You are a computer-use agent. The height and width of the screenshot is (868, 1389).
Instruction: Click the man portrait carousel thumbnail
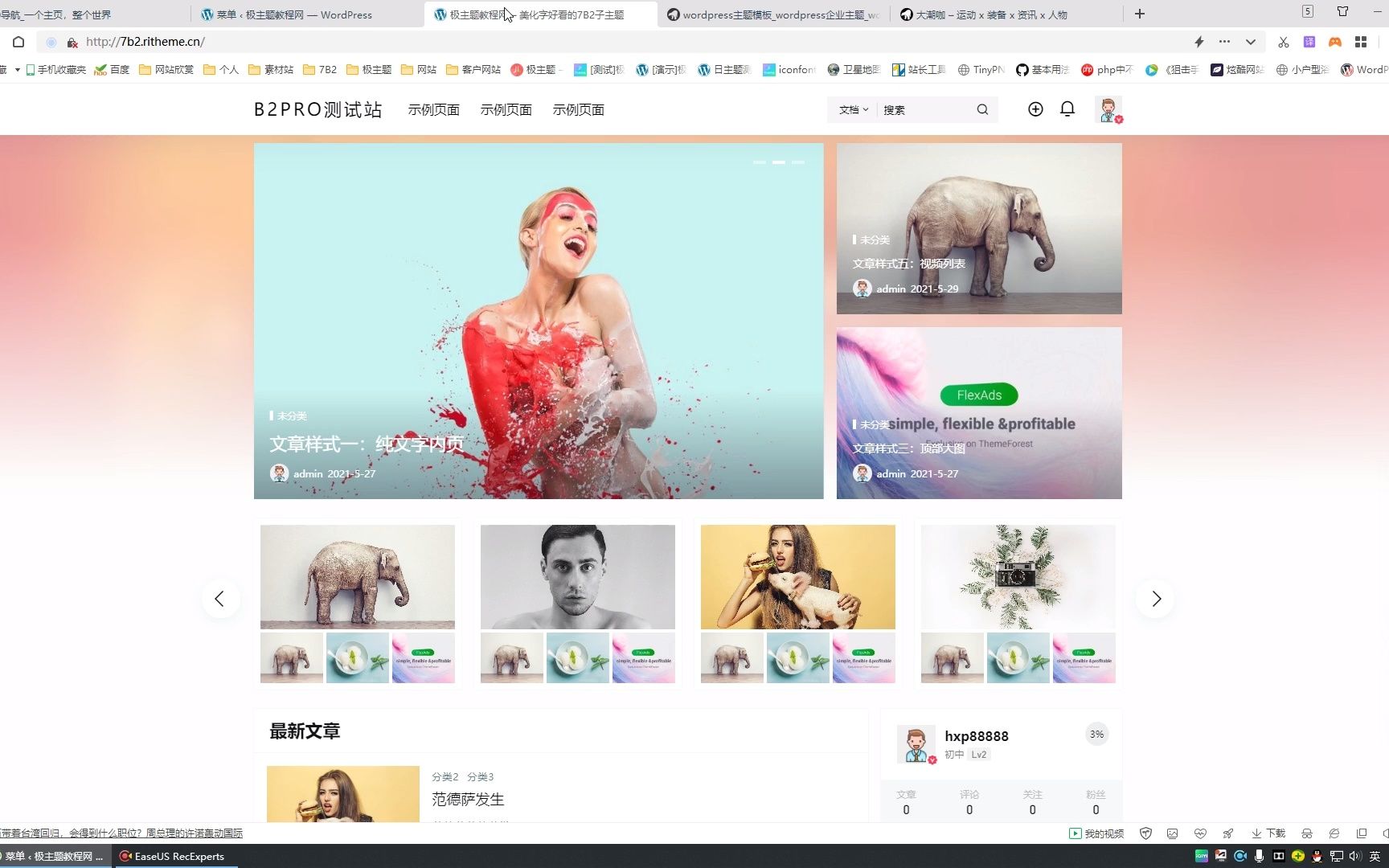578,577
